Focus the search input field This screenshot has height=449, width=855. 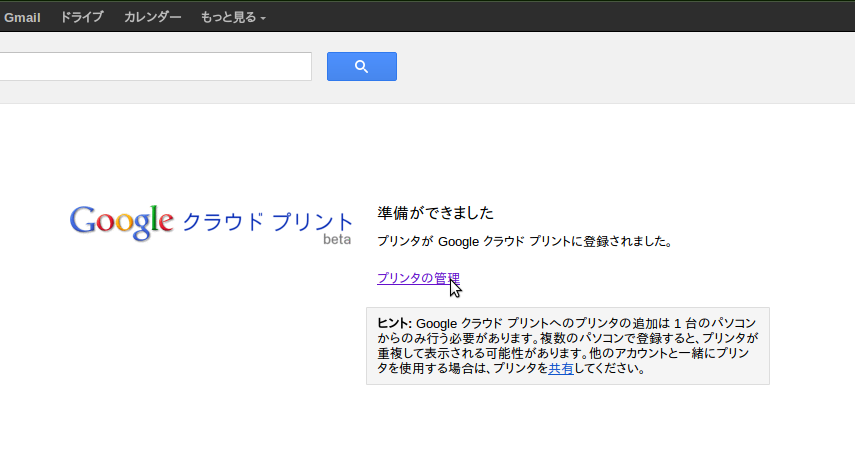click(x=155, y=67)
